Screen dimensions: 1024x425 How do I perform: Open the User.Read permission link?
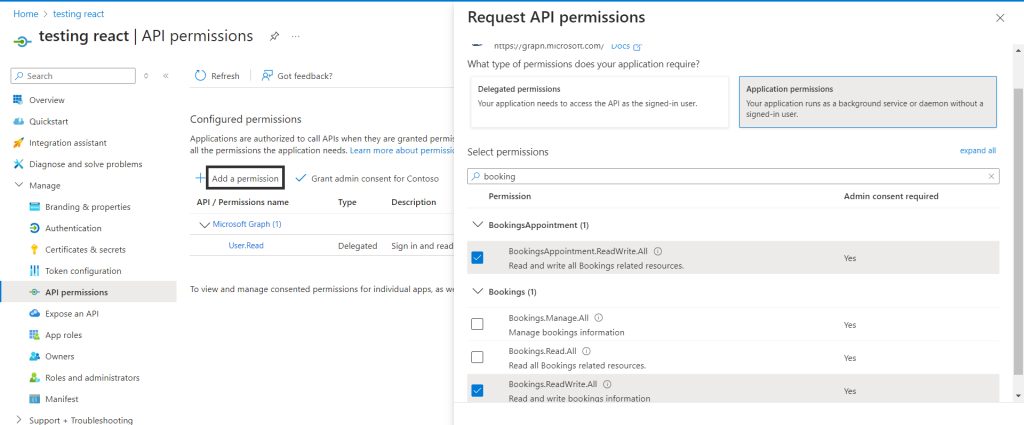(x=246, y=245)
